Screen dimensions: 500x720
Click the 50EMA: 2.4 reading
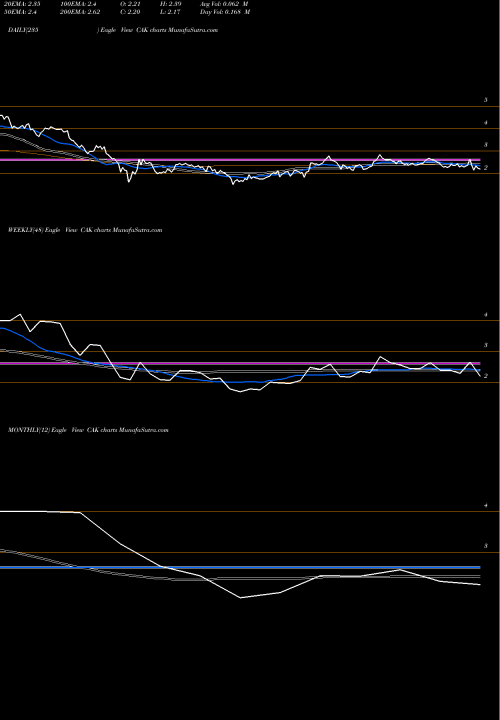19,12
